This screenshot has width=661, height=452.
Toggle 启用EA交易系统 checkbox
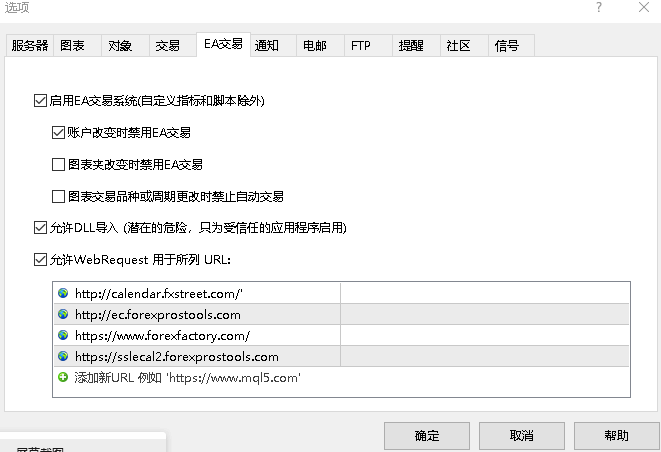[x=40, y=101]
